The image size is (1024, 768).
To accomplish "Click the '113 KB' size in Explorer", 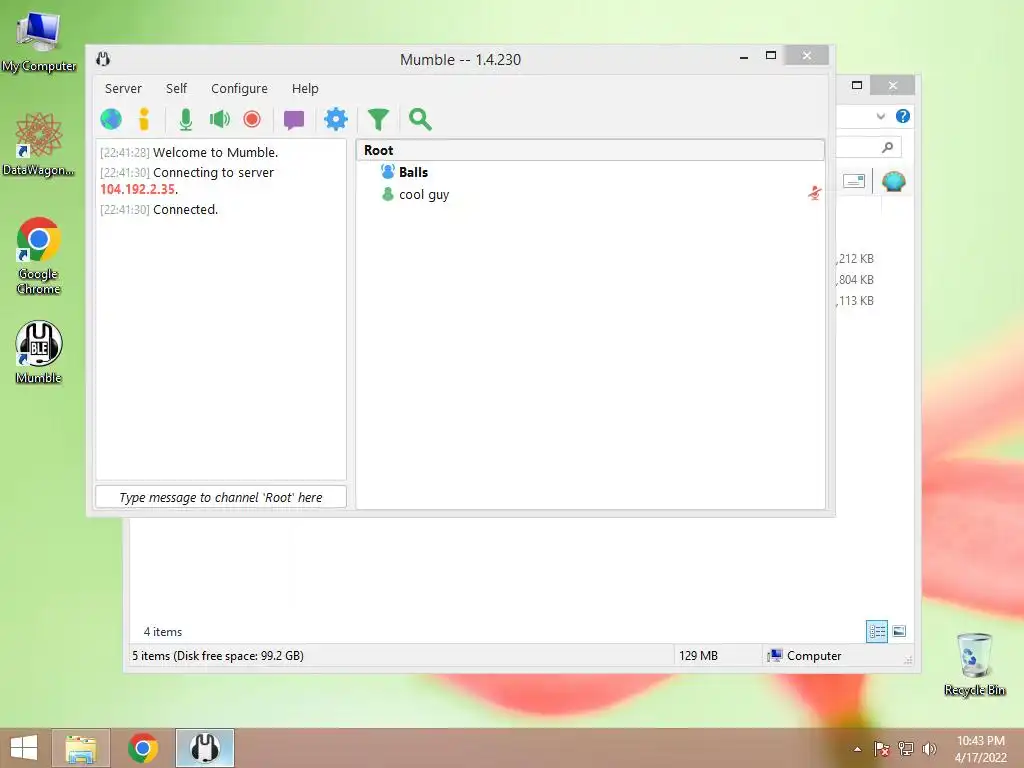I will 856,300.
